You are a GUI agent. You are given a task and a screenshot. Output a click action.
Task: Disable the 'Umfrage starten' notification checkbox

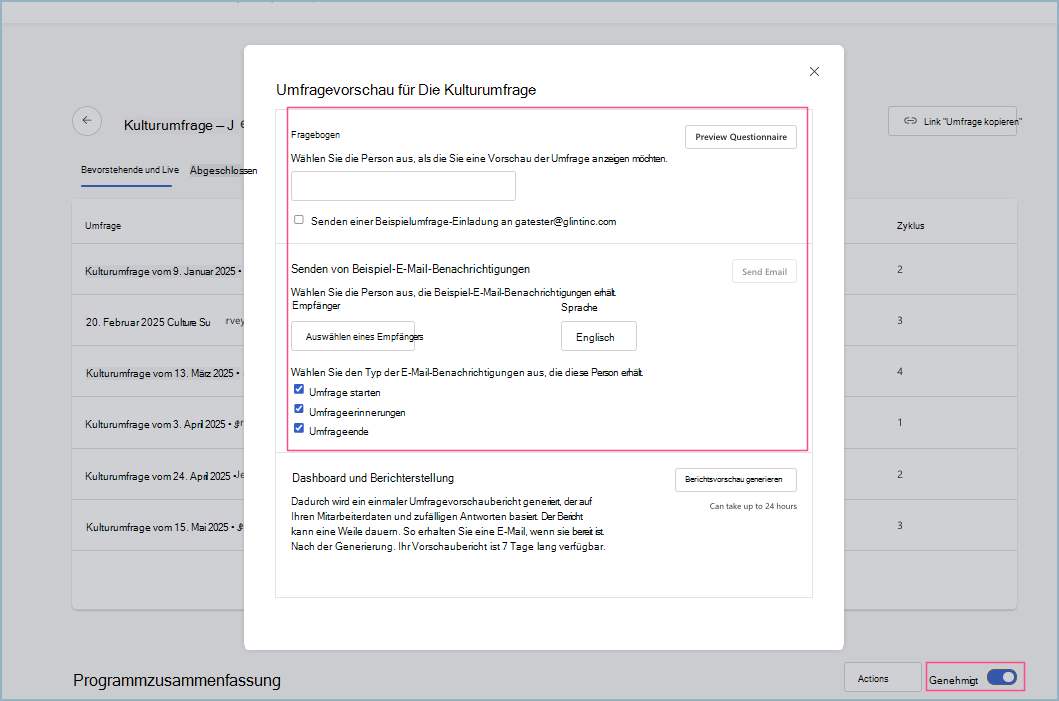click(298, 389)
